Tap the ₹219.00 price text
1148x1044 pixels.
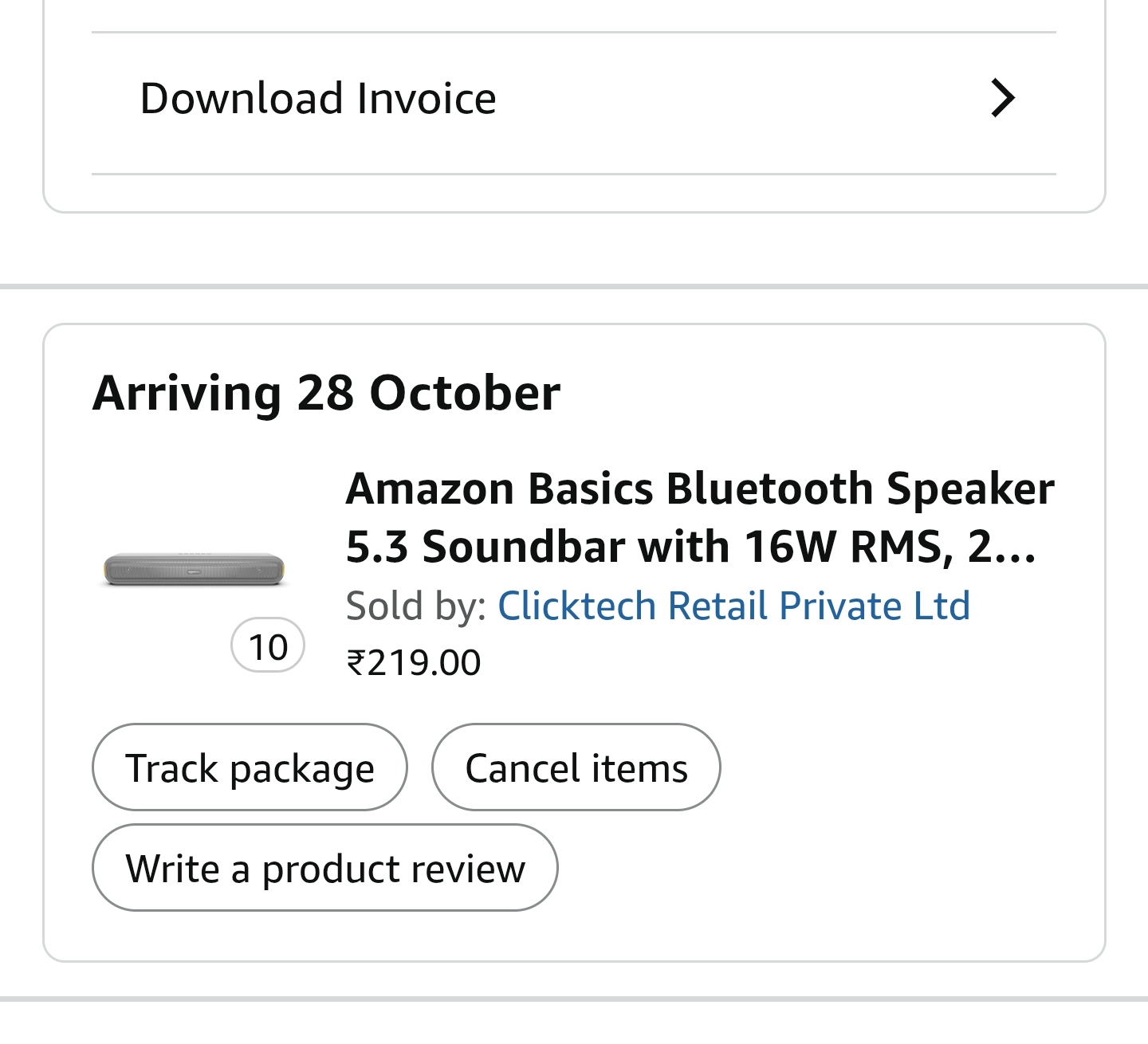click(413, 663)
